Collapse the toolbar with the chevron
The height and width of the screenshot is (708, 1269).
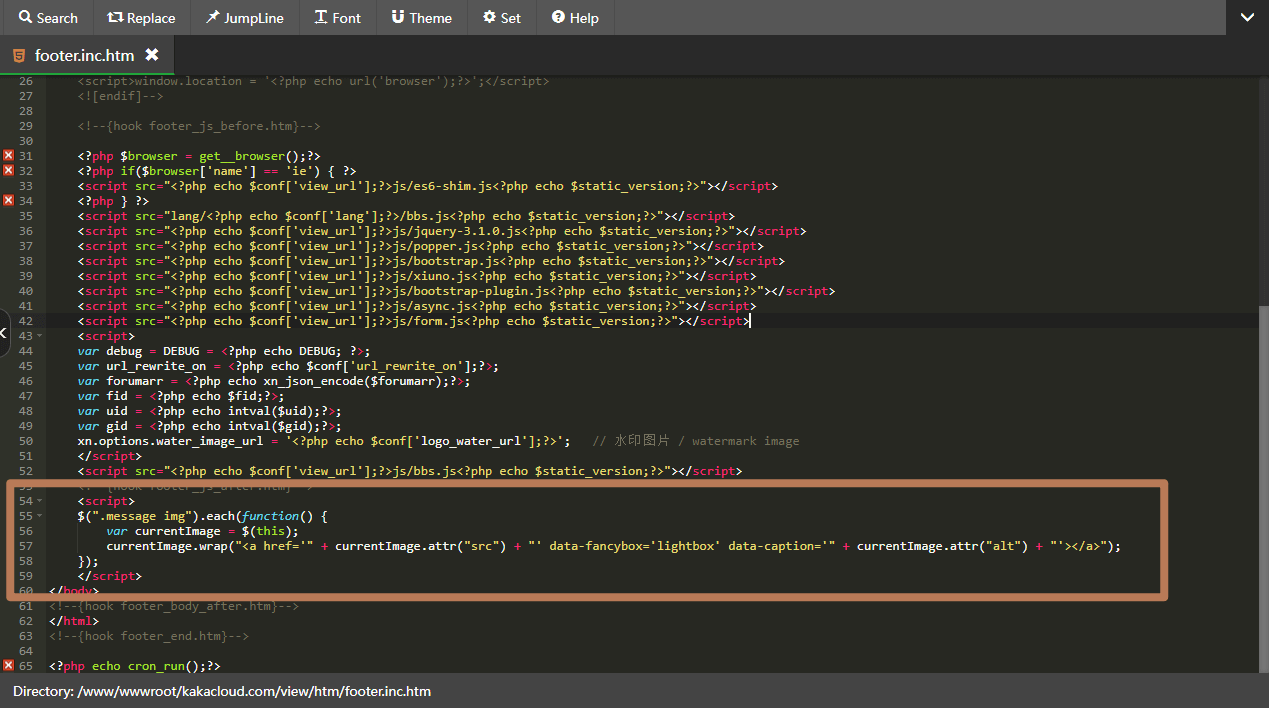click(1247, 18)
